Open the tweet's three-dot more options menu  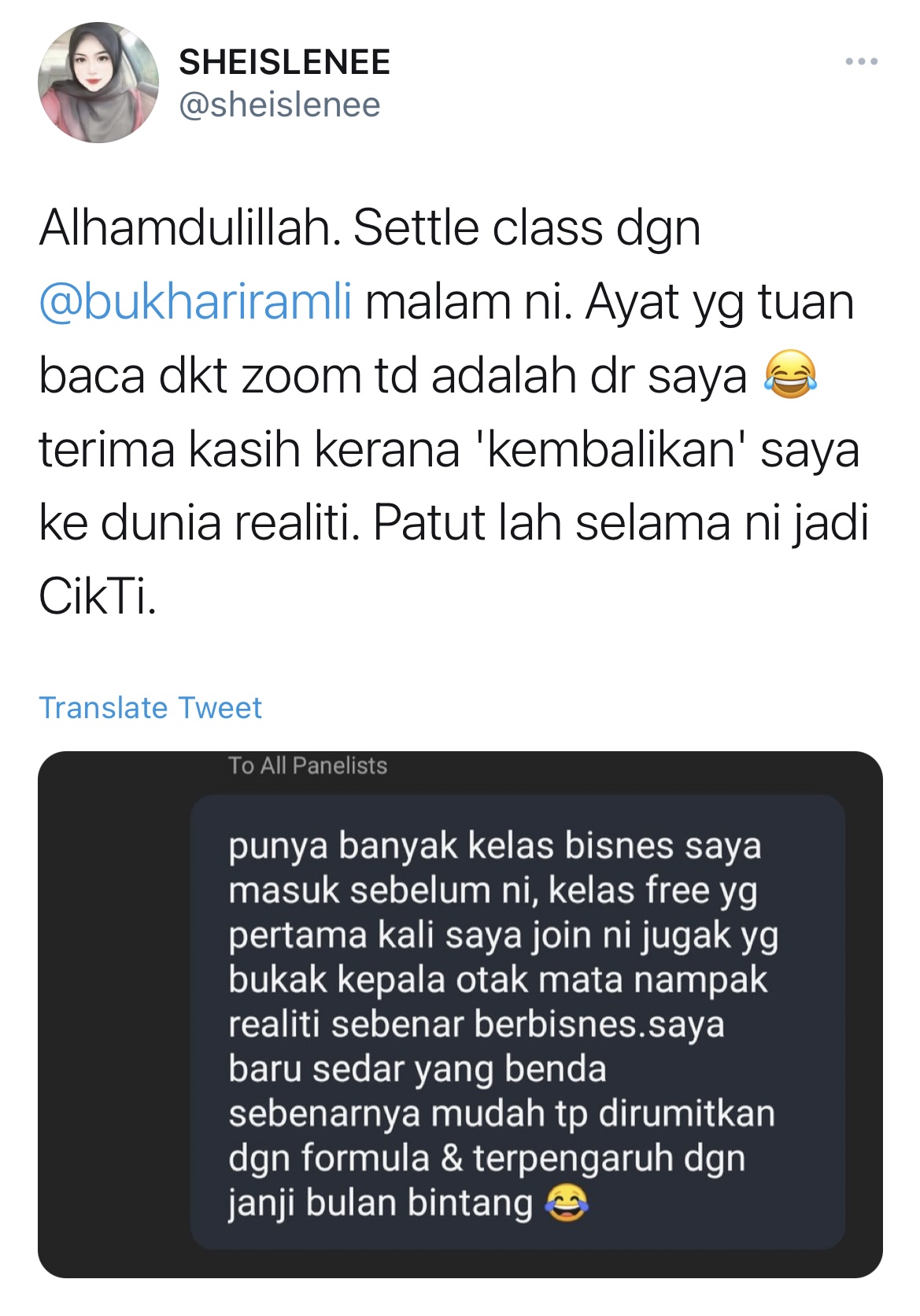coord(862,61)
